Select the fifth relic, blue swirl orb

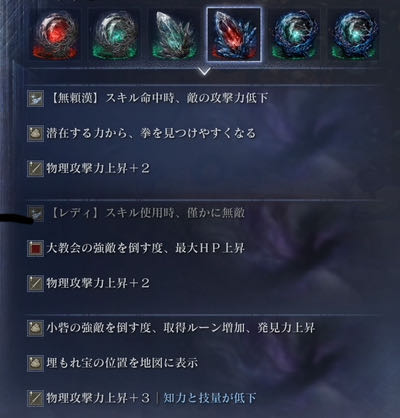click(294, 35)
